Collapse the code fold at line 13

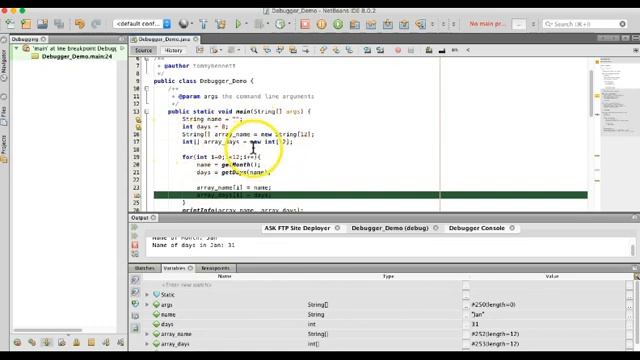click(147, 111)
